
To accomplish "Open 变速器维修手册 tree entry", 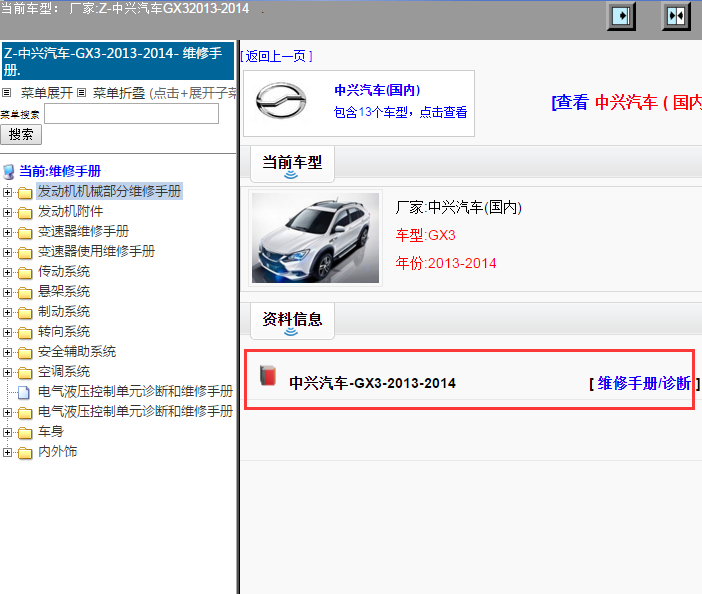I will coord(83,231).
